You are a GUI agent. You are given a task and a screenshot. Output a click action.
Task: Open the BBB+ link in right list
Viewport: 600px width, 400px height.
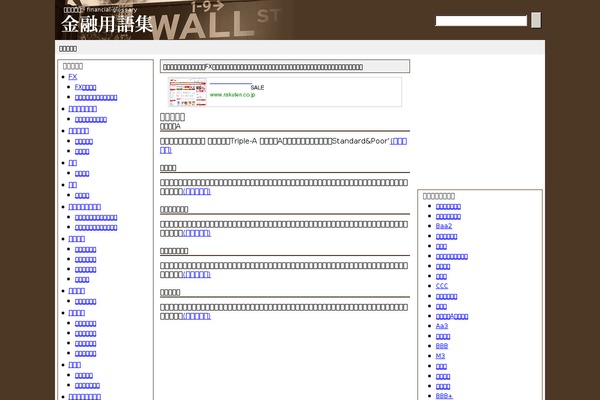pos(444,396)
